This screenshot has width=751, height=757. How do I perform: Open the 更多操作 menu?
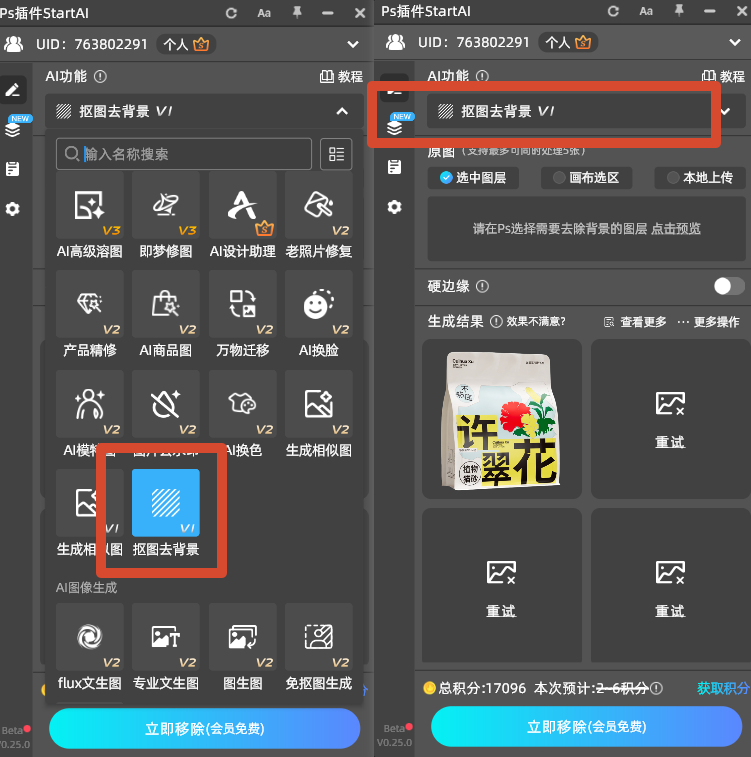pos(708,322)
